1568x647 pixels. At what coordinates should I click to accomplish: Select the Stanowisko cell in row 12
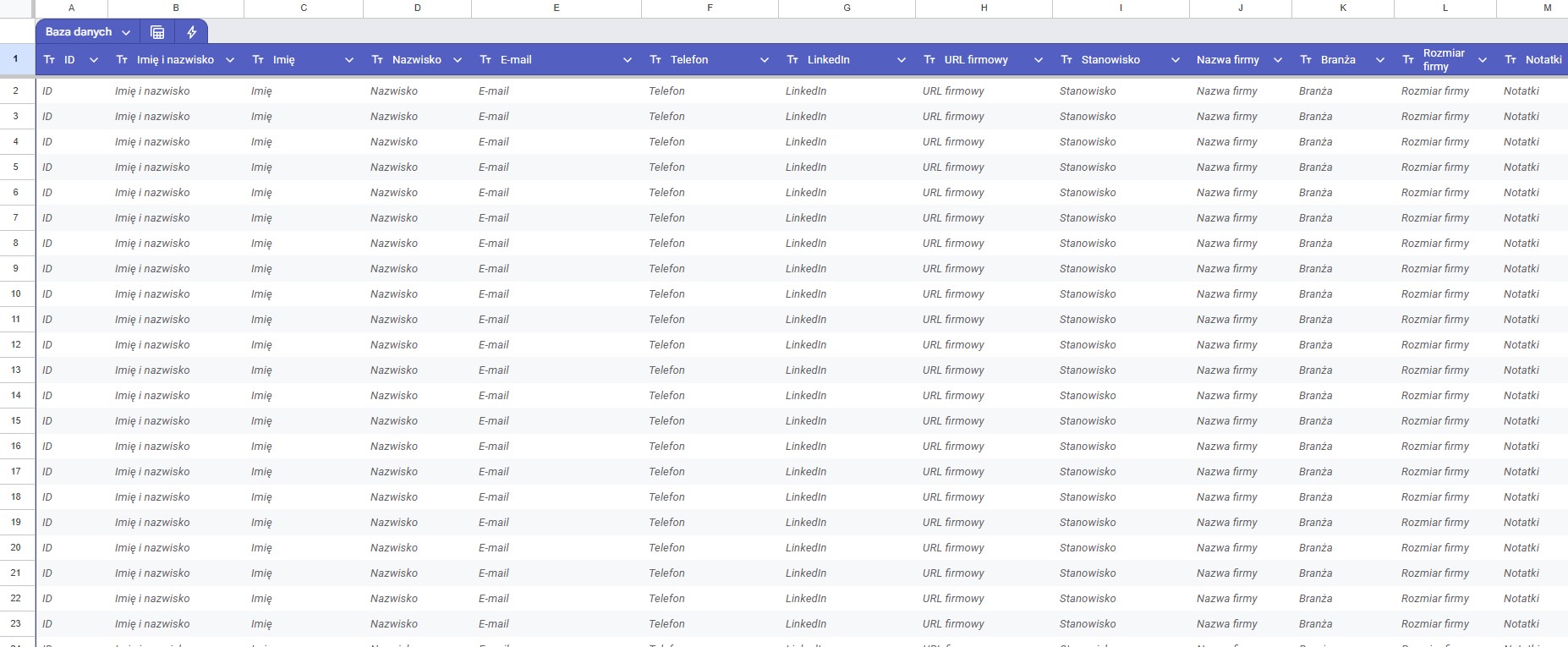tap(1121, 345)
